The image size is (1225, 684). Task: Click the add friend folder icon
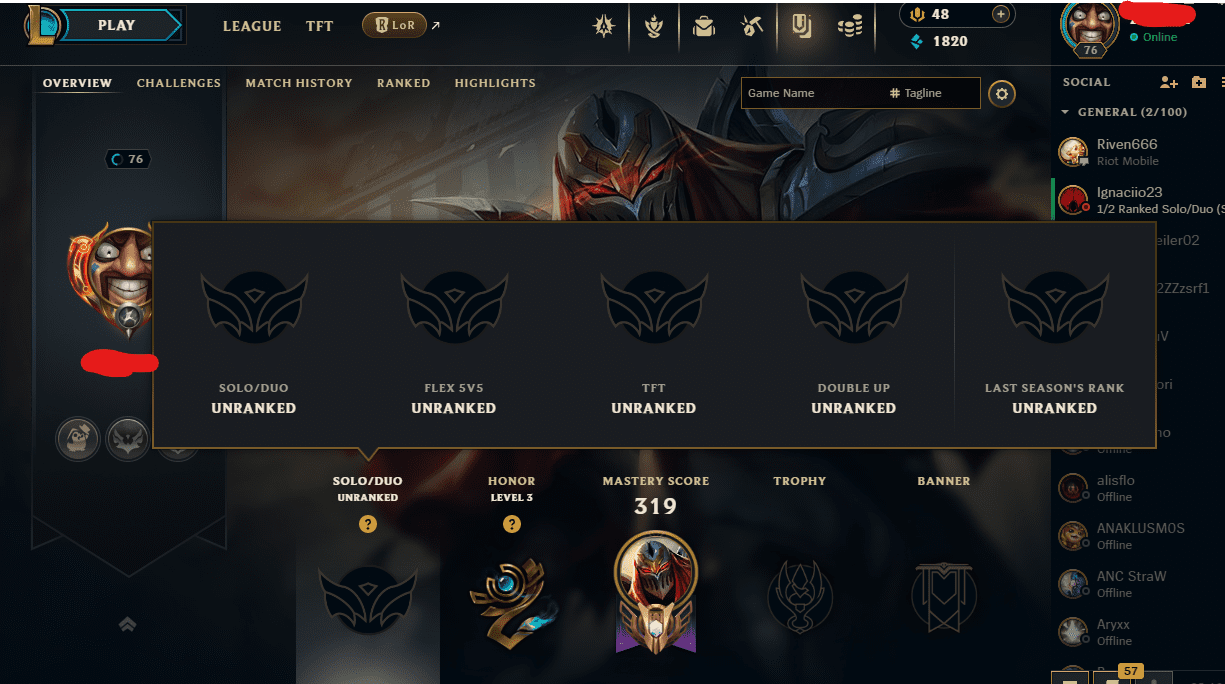[1199, 83]
